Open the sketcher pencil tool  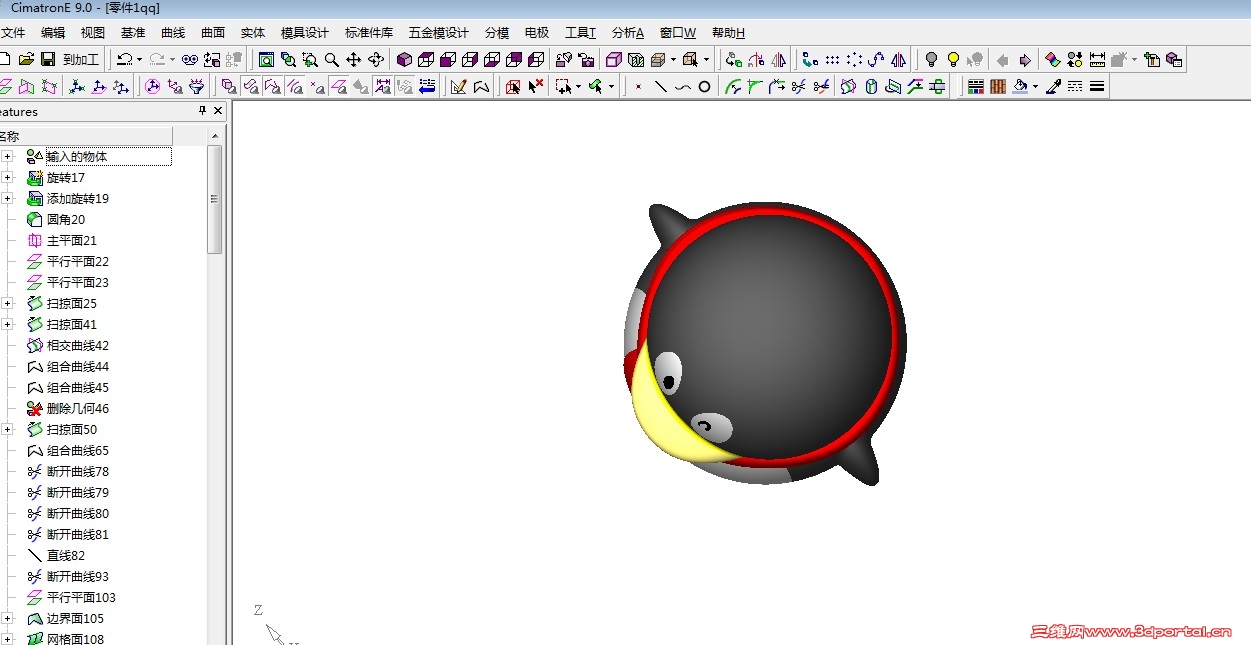click(x=459, y=87)
